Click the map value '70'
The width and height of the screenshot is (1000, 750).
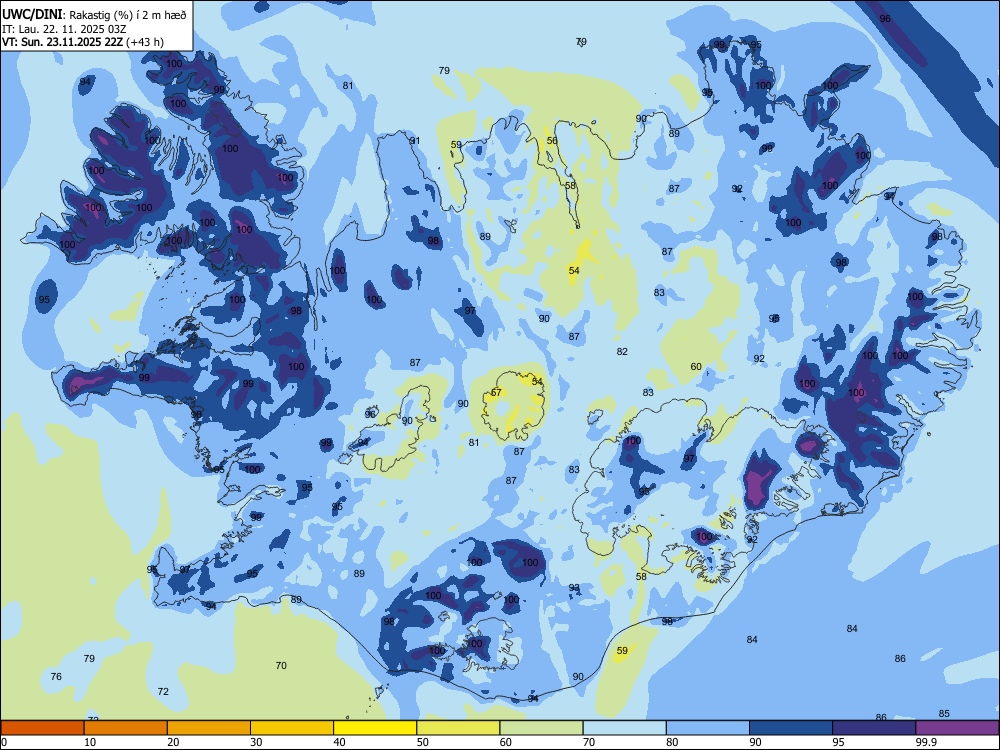[x=281, y=666]
